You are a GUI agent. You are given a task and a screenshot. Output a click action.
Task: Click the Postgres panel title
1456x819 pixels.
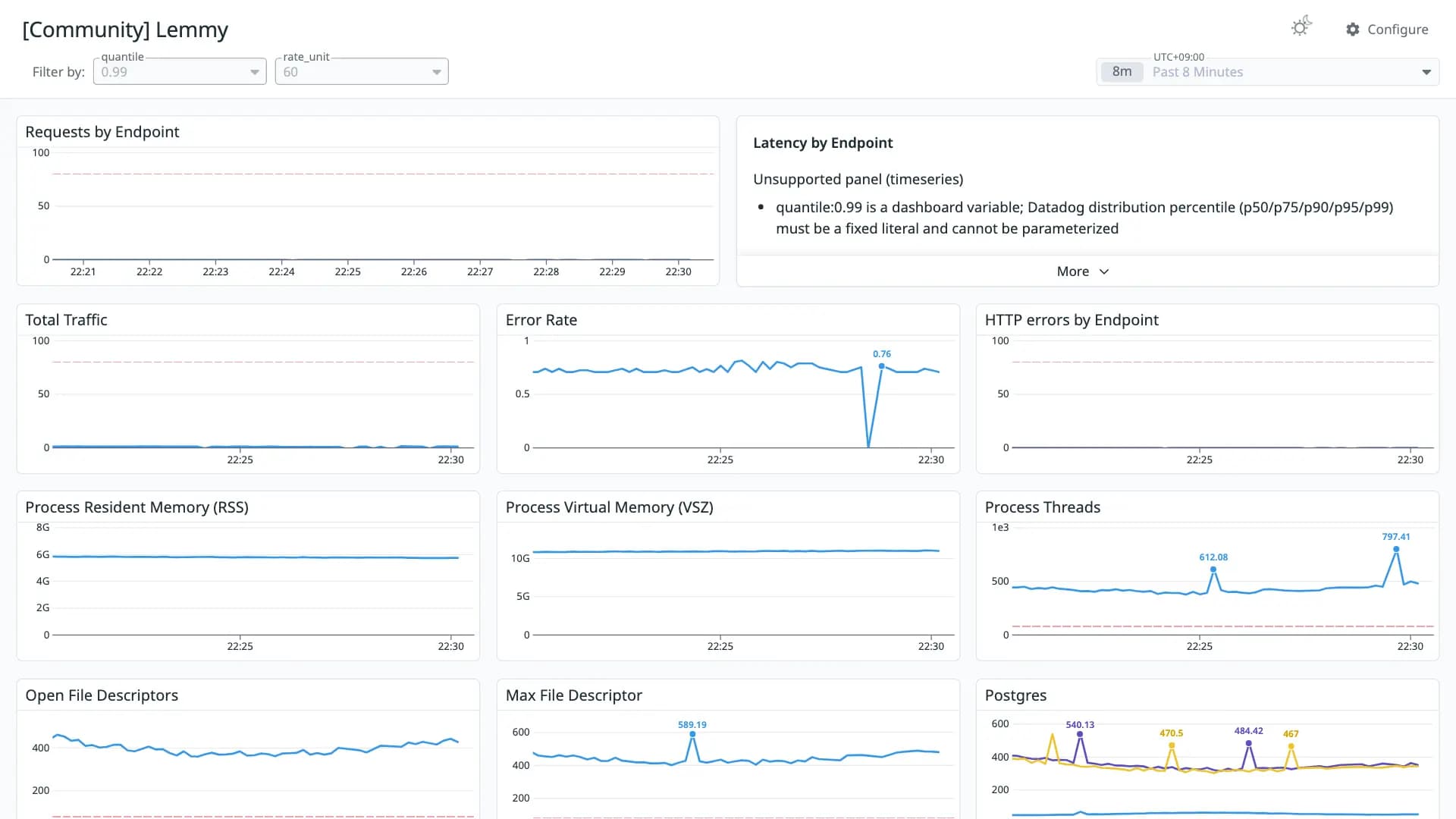tap(1015, 695)
